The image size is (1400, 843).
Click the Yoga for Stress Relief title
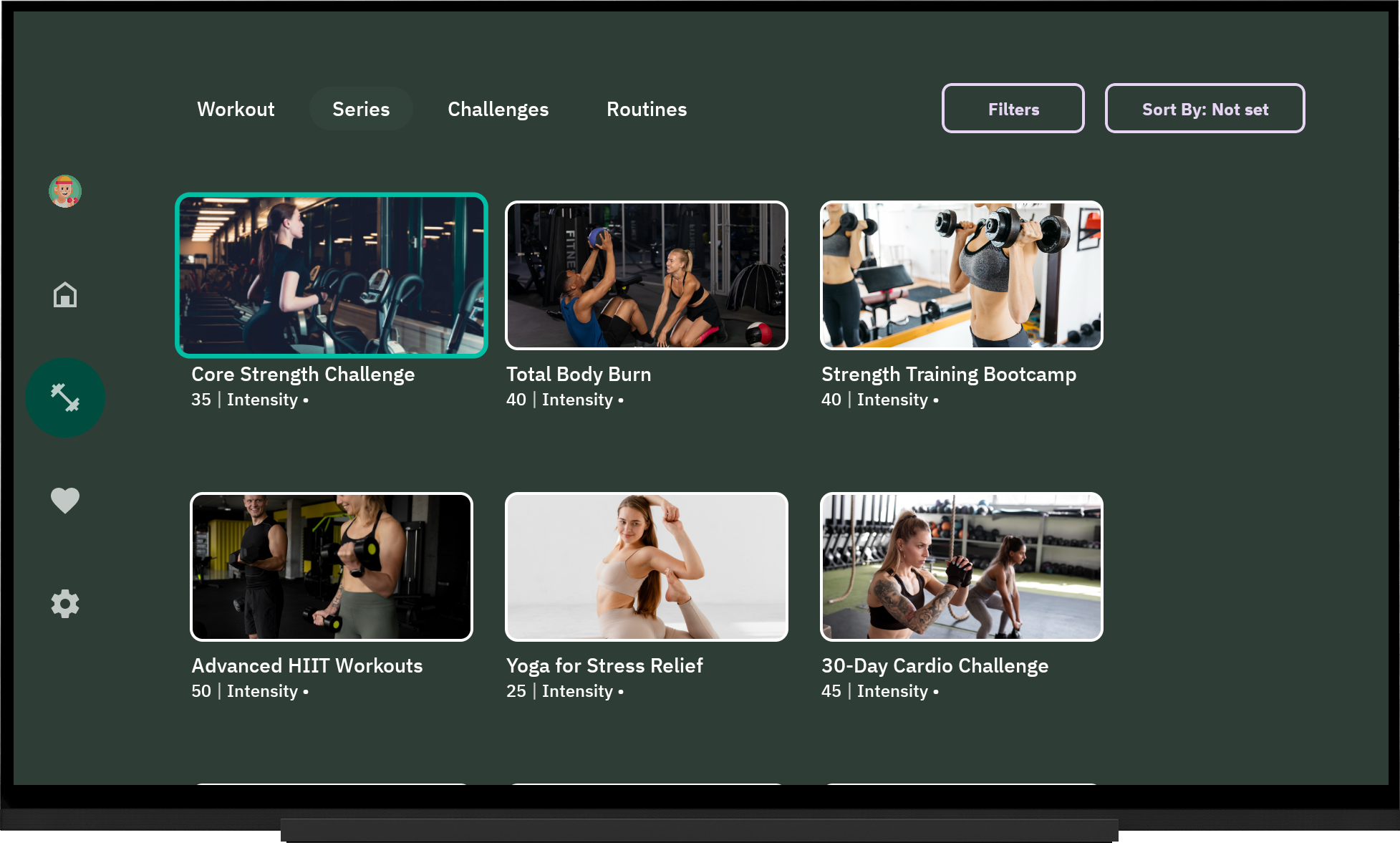604,666
